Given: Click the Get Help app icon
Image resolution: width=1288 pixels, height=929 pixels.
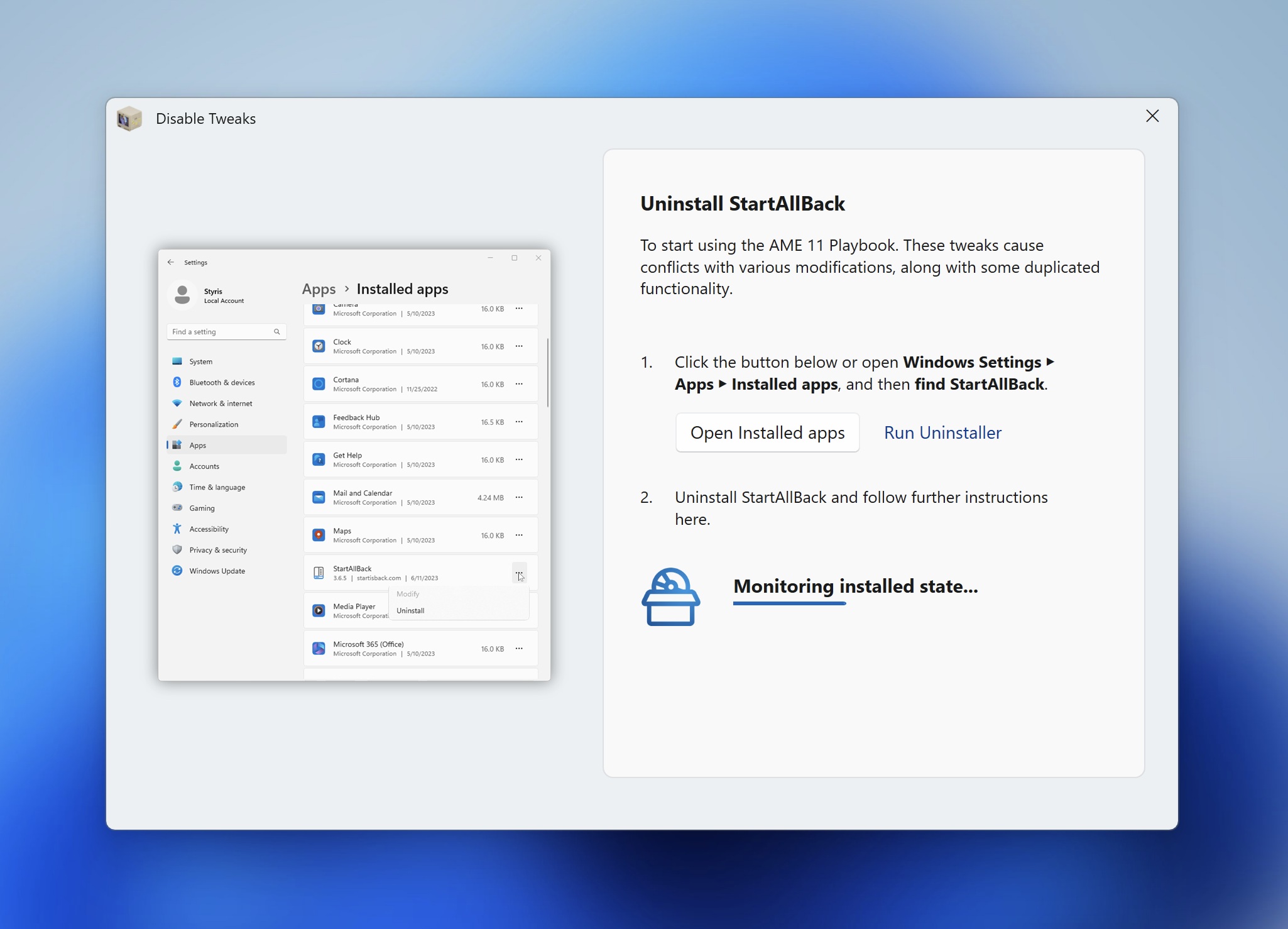Looking at the screenshot, I should pos(319,459).
